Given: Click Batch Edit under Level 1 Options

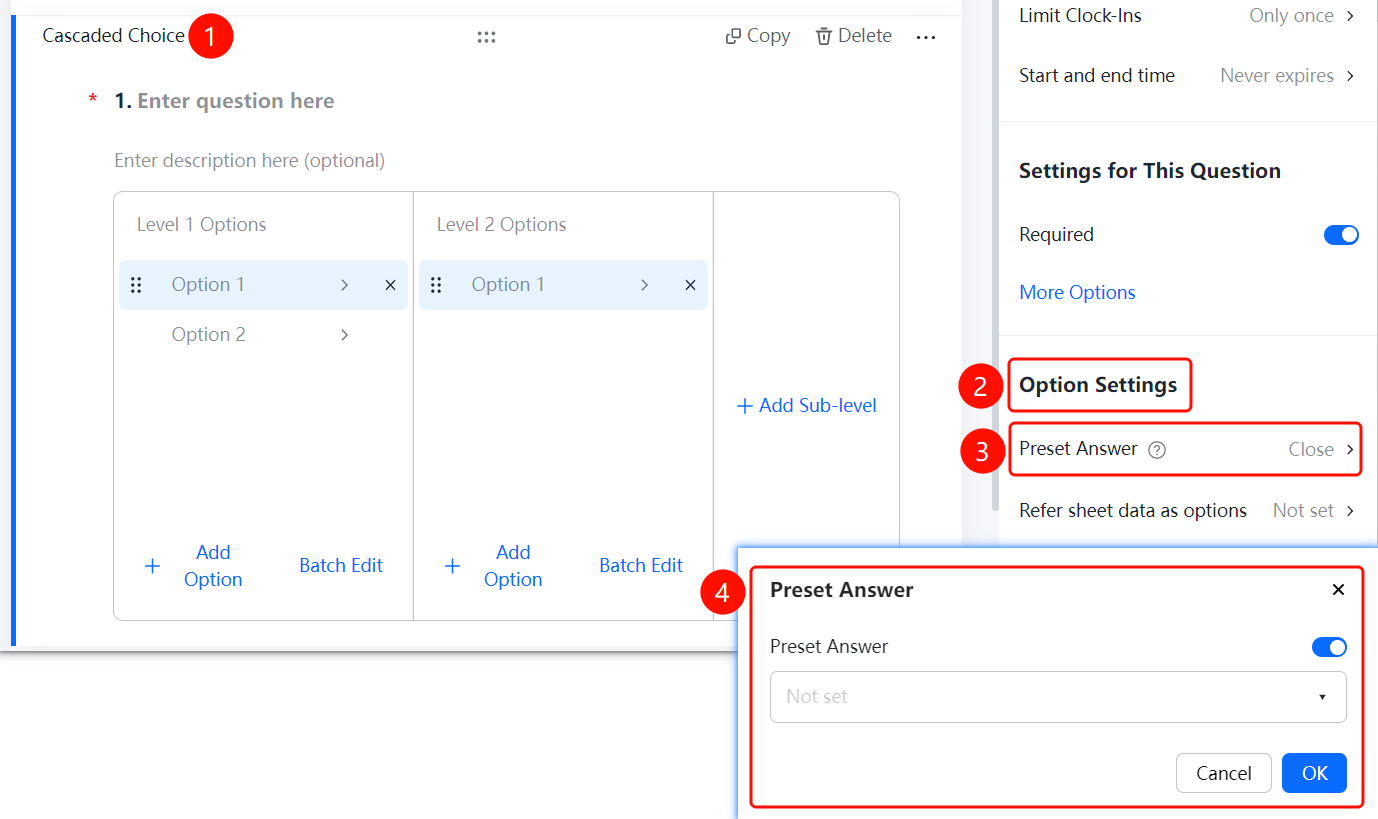Looking at the screenshot, I should coord(341,566).
